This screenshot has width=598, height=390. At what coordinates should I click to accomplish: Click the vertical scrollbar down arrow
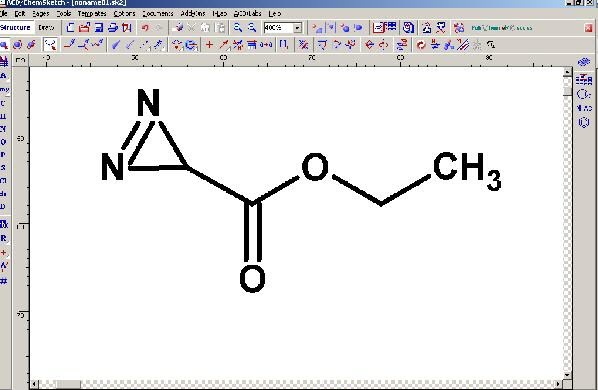click(x=567, y=376)
